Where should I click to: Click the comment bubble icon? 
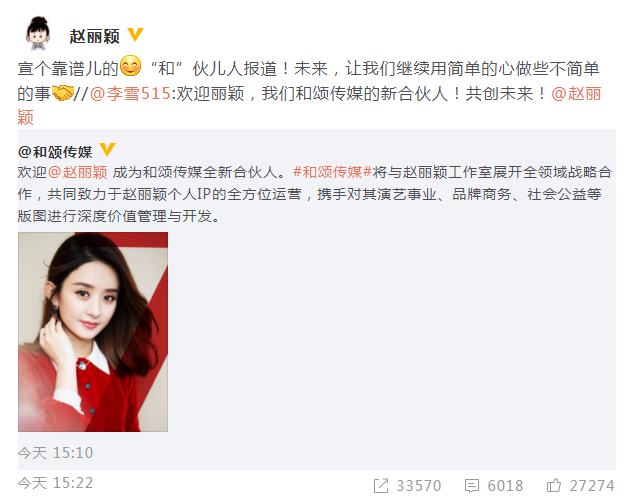[x=472, y=486]
